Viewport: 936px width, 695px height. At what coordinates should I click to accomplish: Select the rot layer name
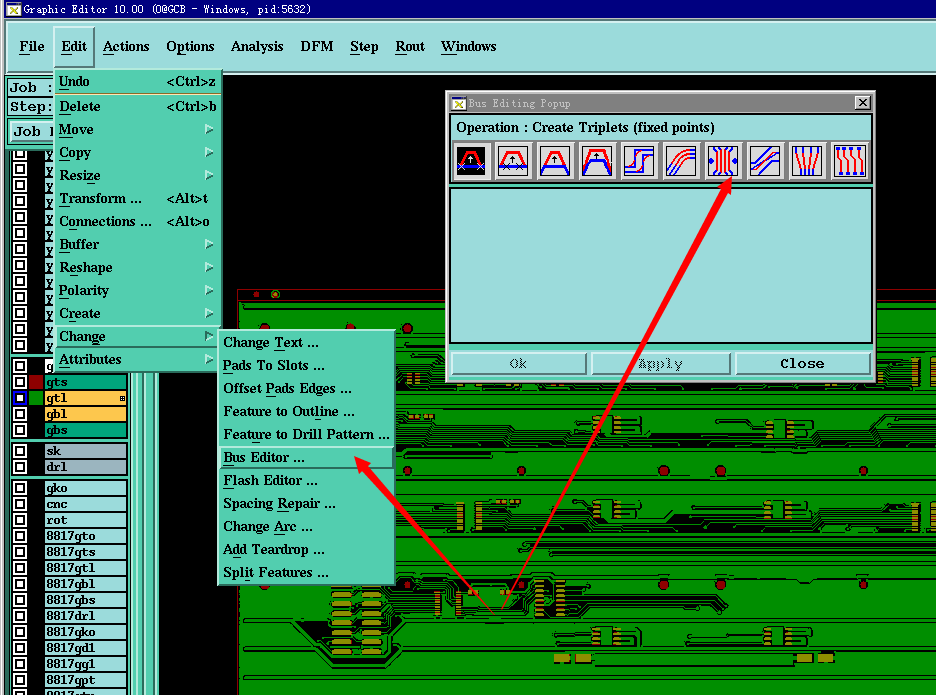pyautogui.click(x=86, y=520)
